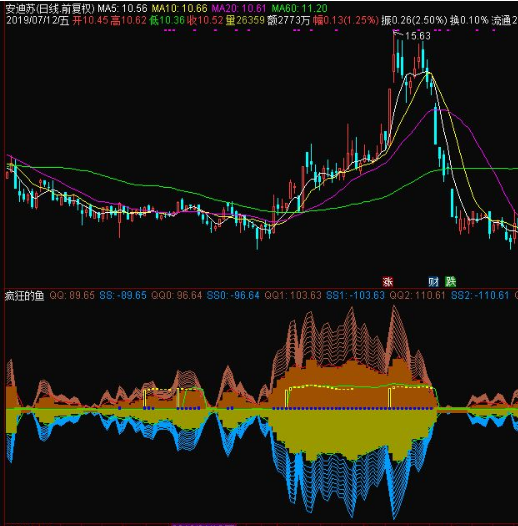This screenshot has width=518, height=526.
Task: Click the SS1: -103.63 value
Action: pos(356,296)
